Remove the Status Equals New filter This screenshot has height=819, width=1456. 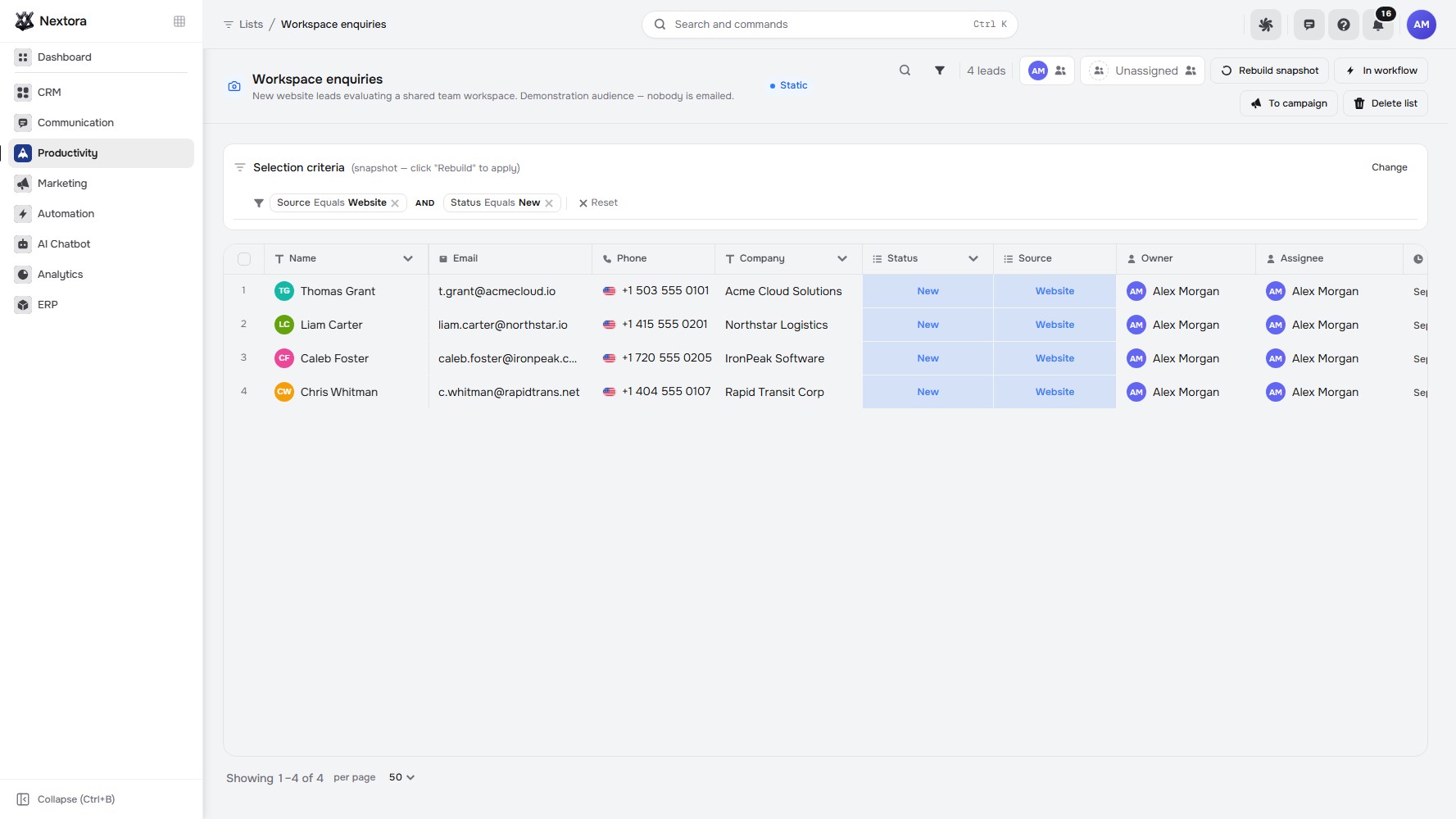[549, 203]
